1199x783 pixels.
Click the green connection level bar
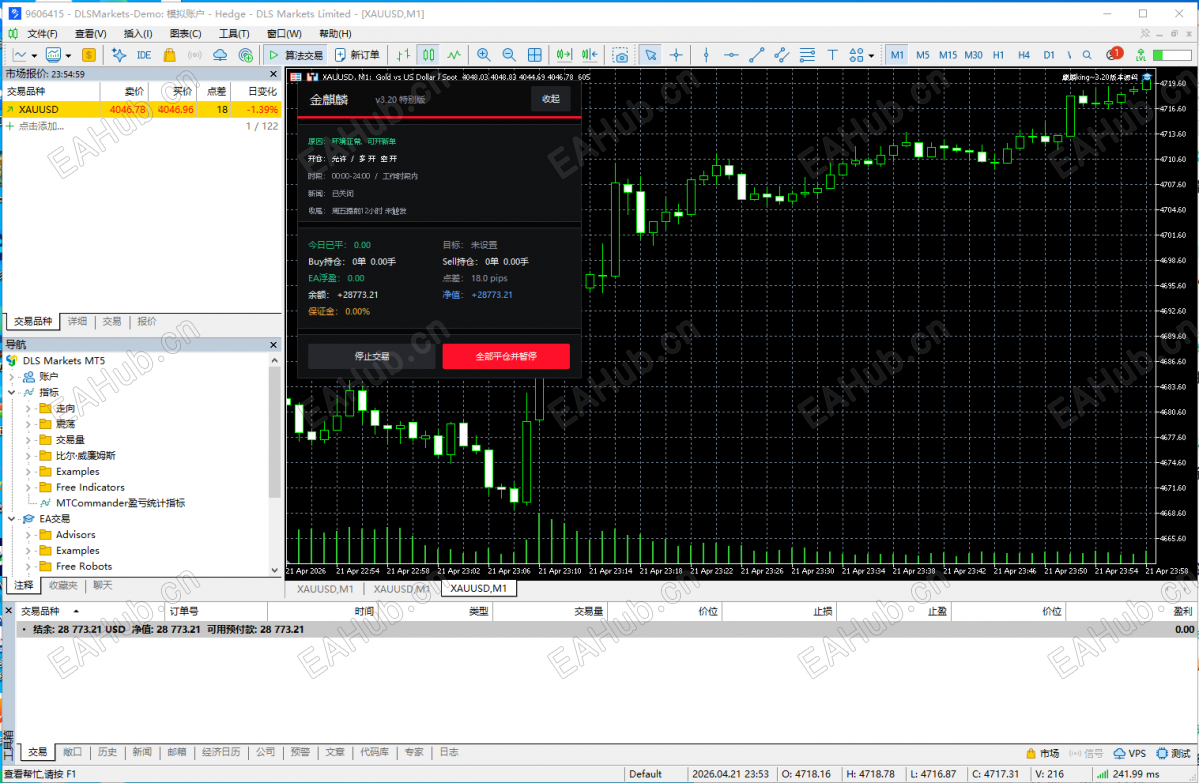pos(1171,55)
